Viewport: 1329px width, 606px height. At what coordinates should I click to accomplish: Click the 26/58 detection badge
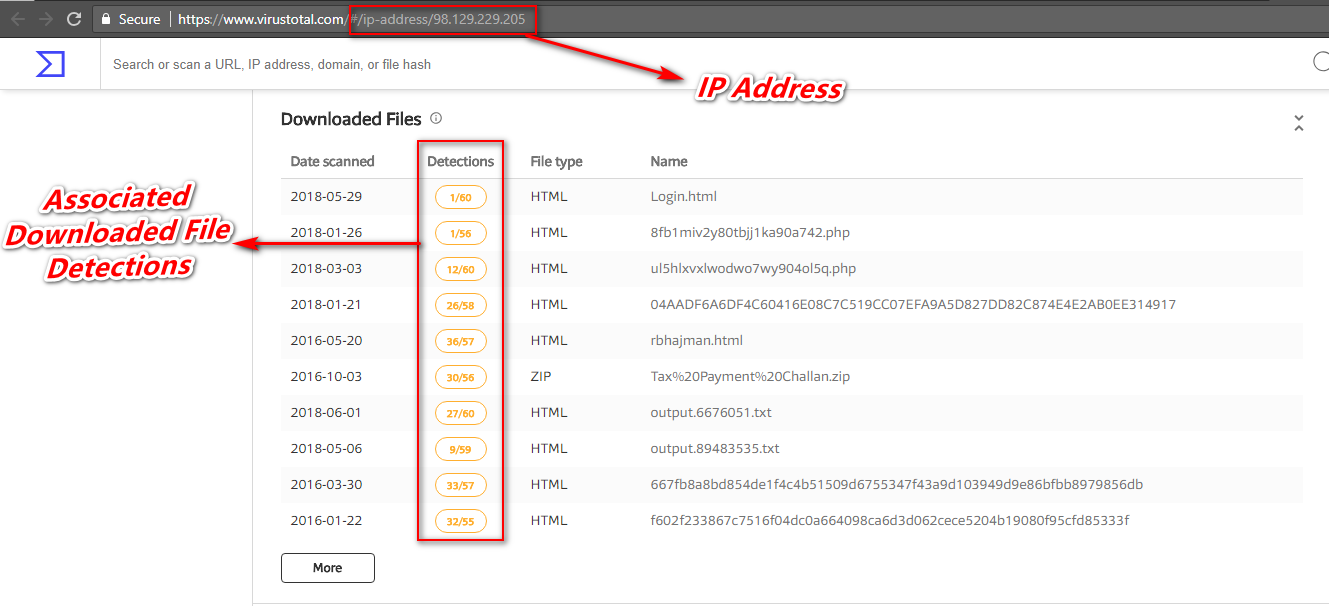(x=460, y=306)
